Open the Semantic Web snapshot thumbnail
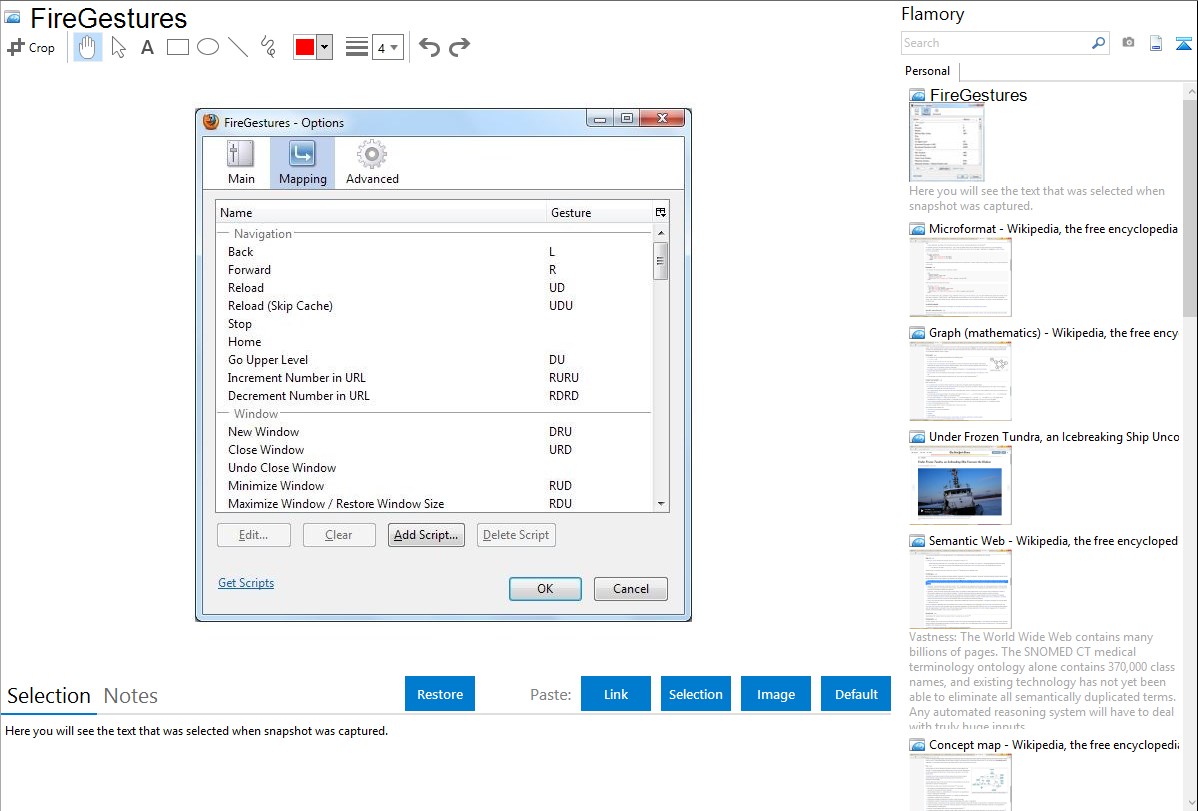1198x811 pixels. click(x=960, y=589)
